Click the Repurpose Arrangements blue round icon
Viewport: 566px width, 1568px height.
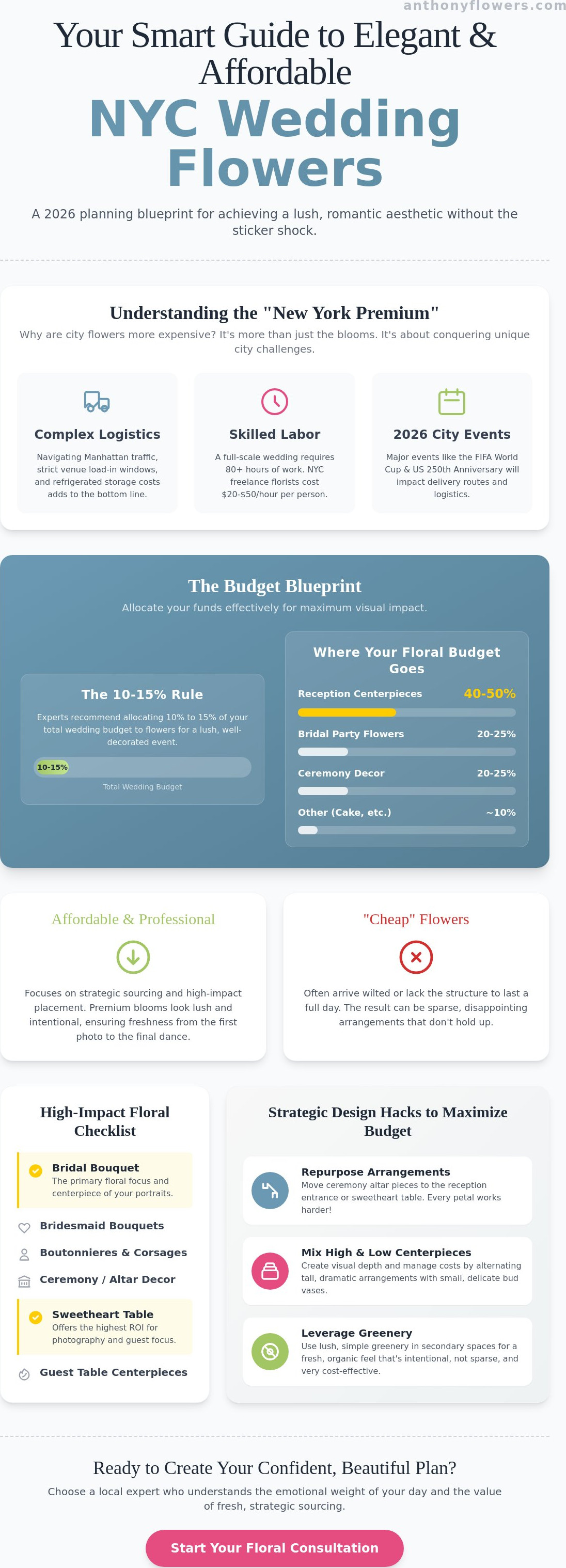270,1190
